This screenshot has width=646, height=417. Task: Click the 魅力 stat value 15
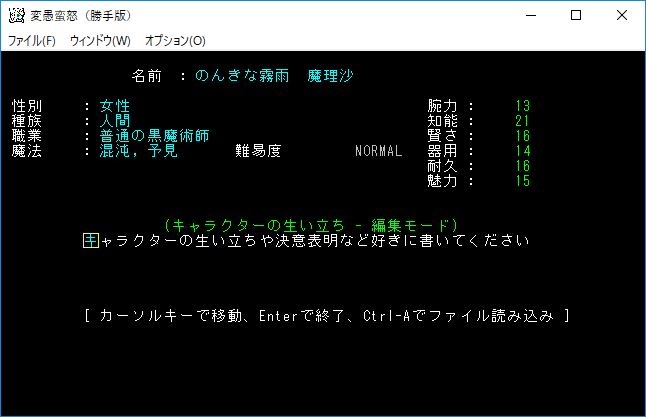pyautogui.click(x=522, y=181)
